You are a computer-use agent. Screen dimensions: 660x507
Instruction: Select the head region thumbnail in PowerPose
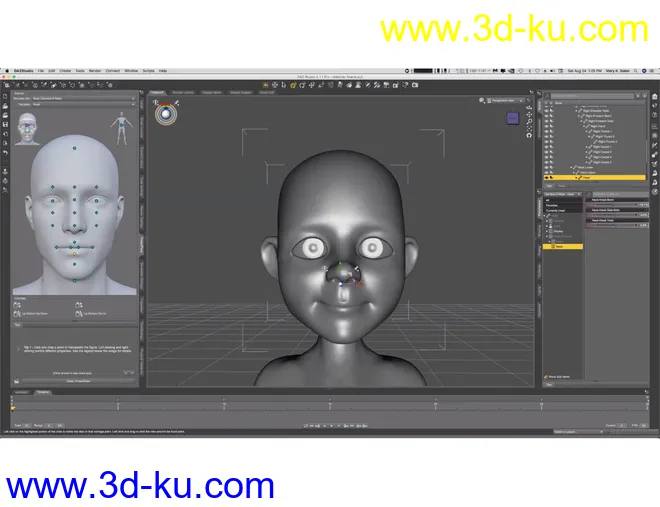click(x=28, y=126)
